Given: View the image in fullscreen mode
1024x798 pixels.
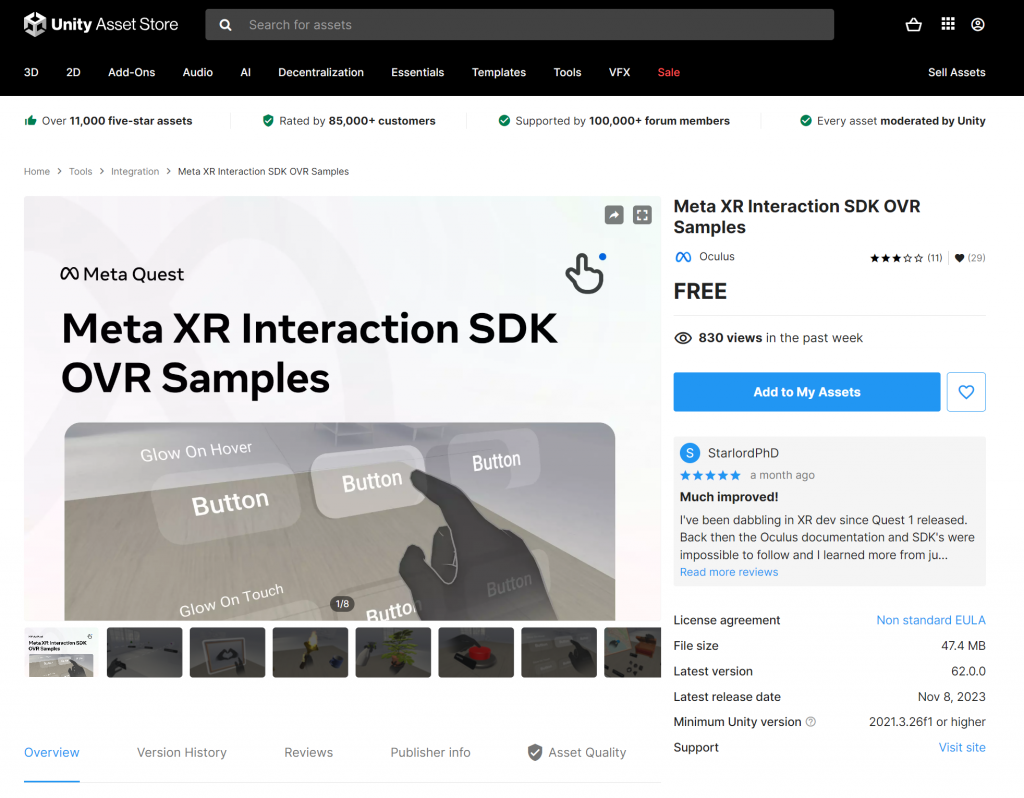Looking at the screenshot, I should (642, 214).
